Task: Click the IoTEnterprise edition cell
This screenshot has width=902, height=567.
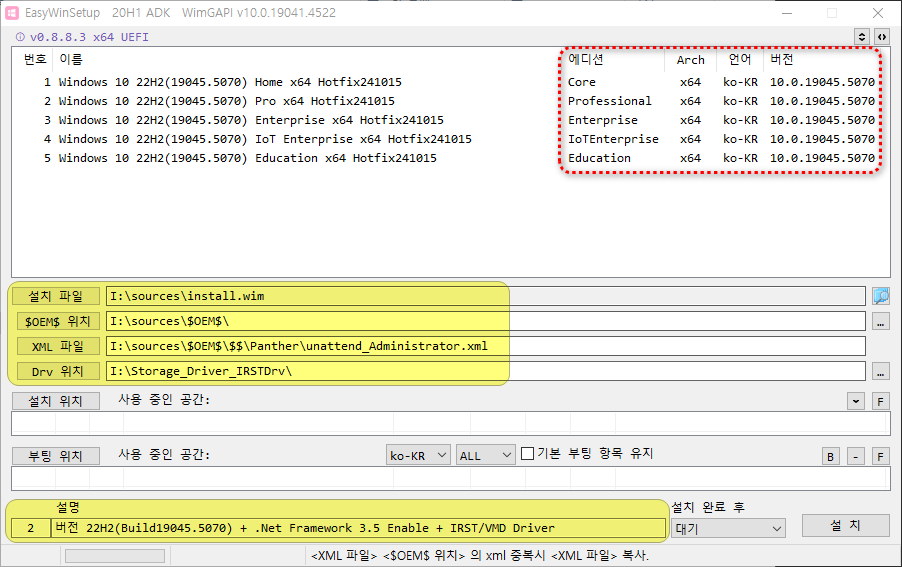Action: [x=613, y=139]
